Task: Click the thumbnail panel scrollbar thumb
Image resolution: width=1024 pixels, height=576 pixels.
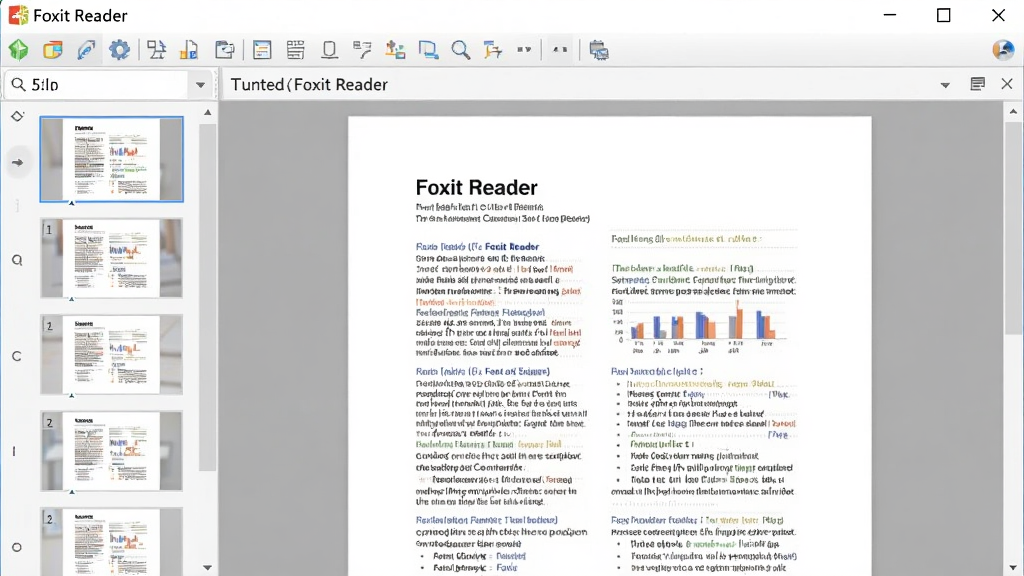Action: [x=208, y=297]
